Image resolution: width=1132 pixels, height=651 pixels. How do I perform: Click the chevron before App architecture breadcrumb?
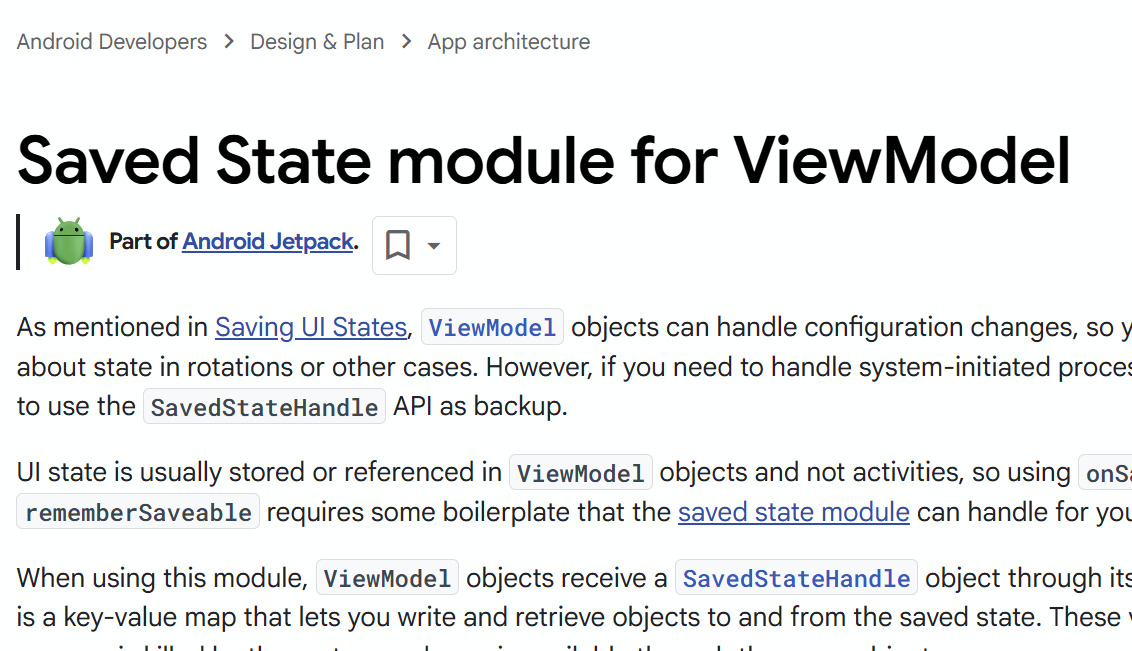[406, 42]
